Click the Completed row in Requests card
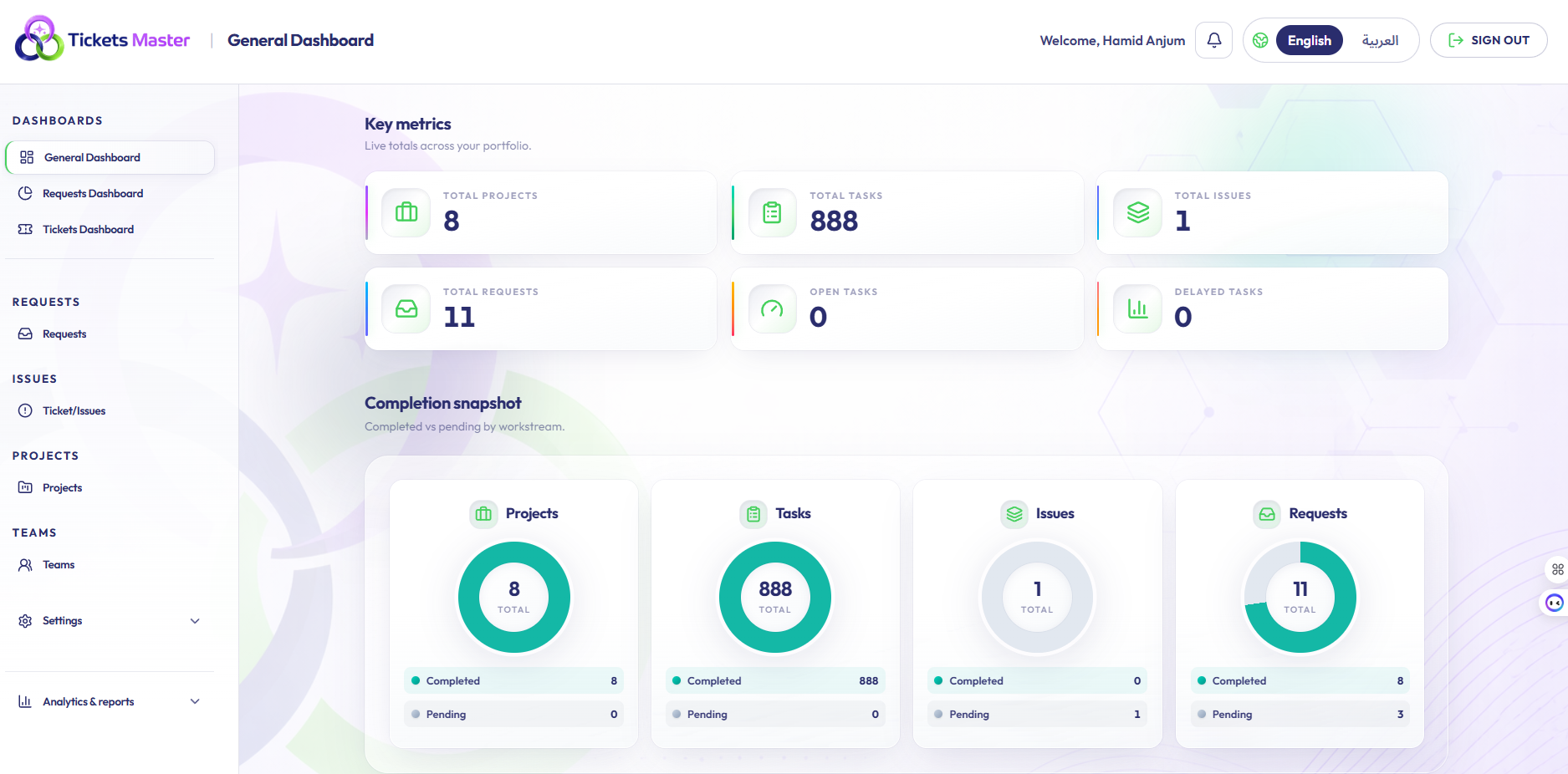 (1300, 681)
